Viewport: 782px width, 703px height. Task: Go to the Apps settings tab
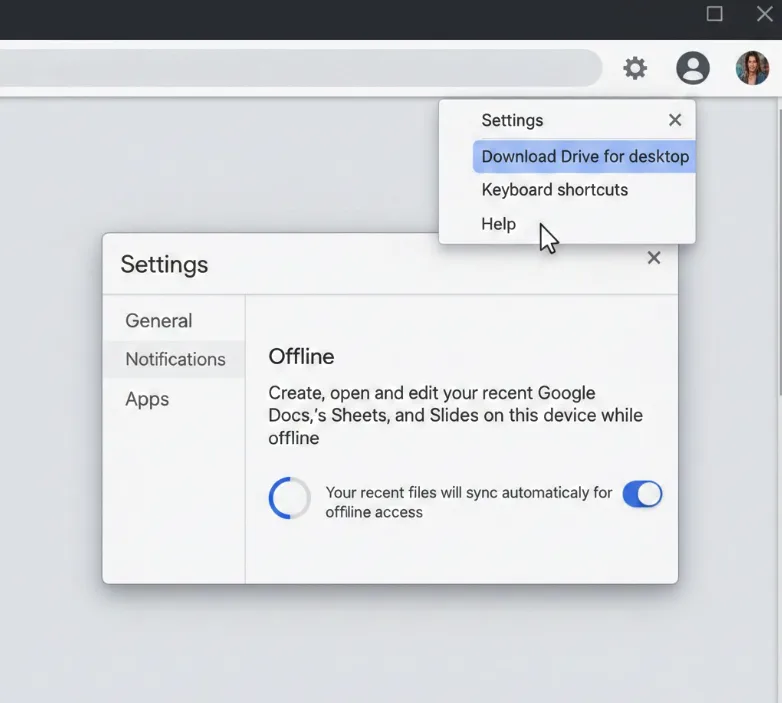click(147, 399)
